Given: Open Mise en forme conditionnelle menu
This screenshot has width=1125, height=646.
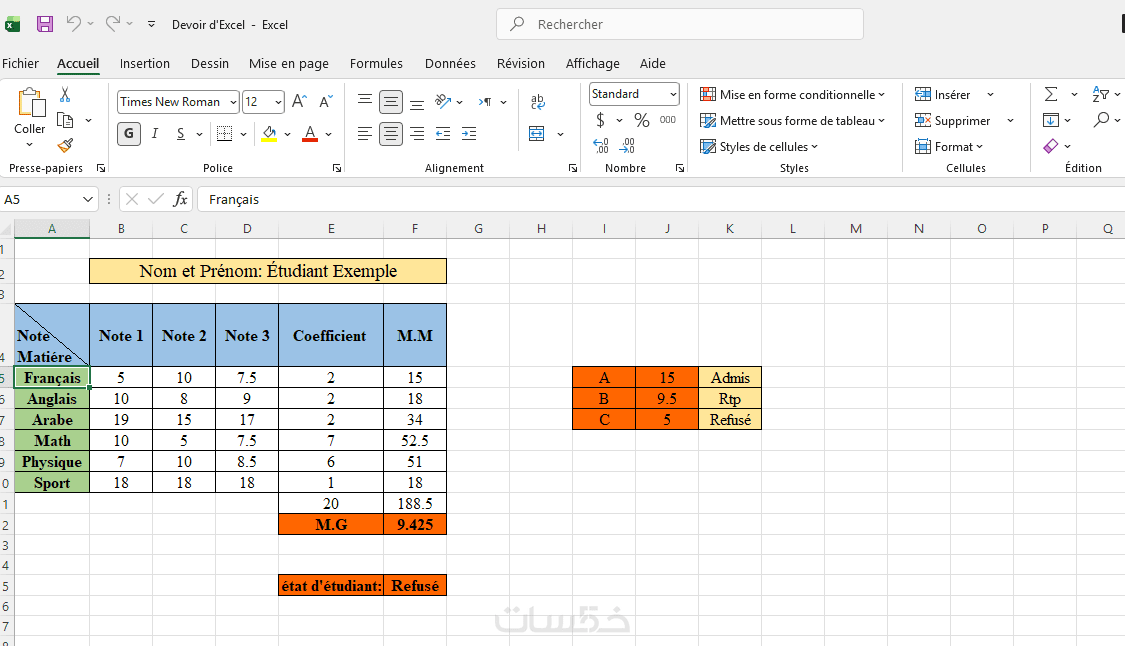Looking at the screenshot, I should click(792, 94).
